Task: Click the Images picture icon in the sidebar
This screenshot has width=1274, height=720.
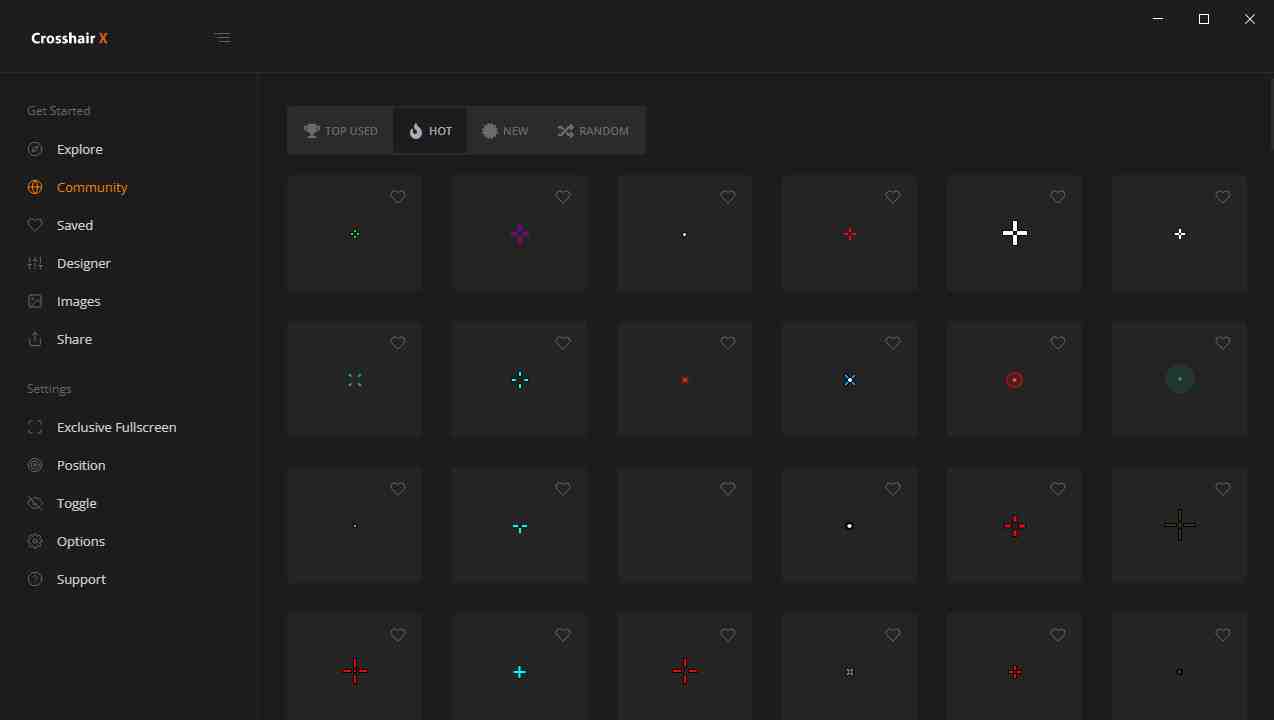Action: click(35, 301)
